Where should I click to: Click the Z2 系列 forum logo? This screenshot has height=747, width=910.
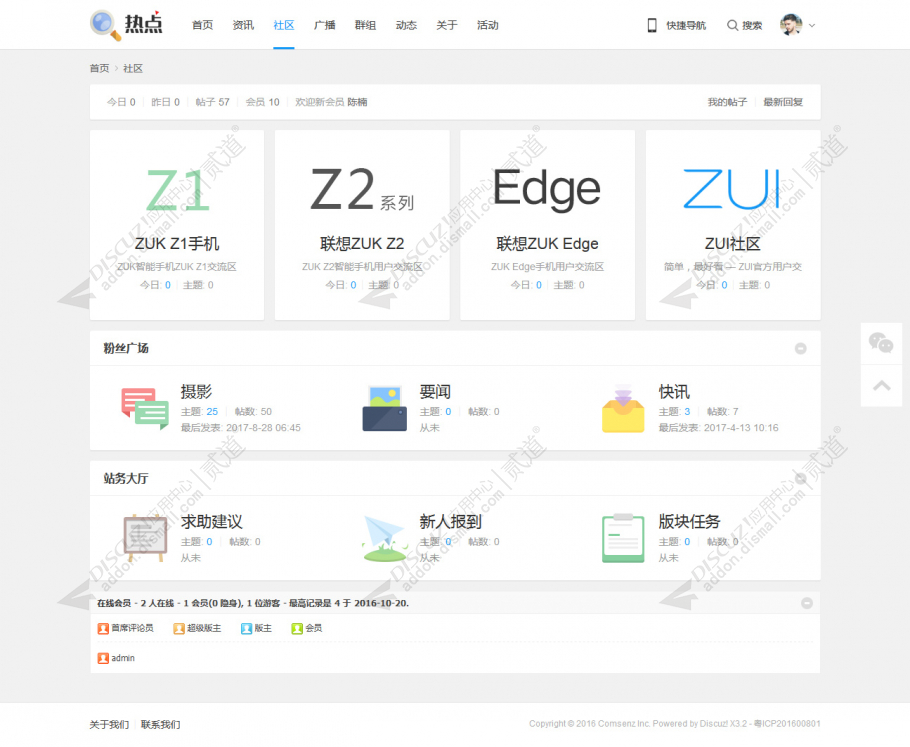point(362,189)
